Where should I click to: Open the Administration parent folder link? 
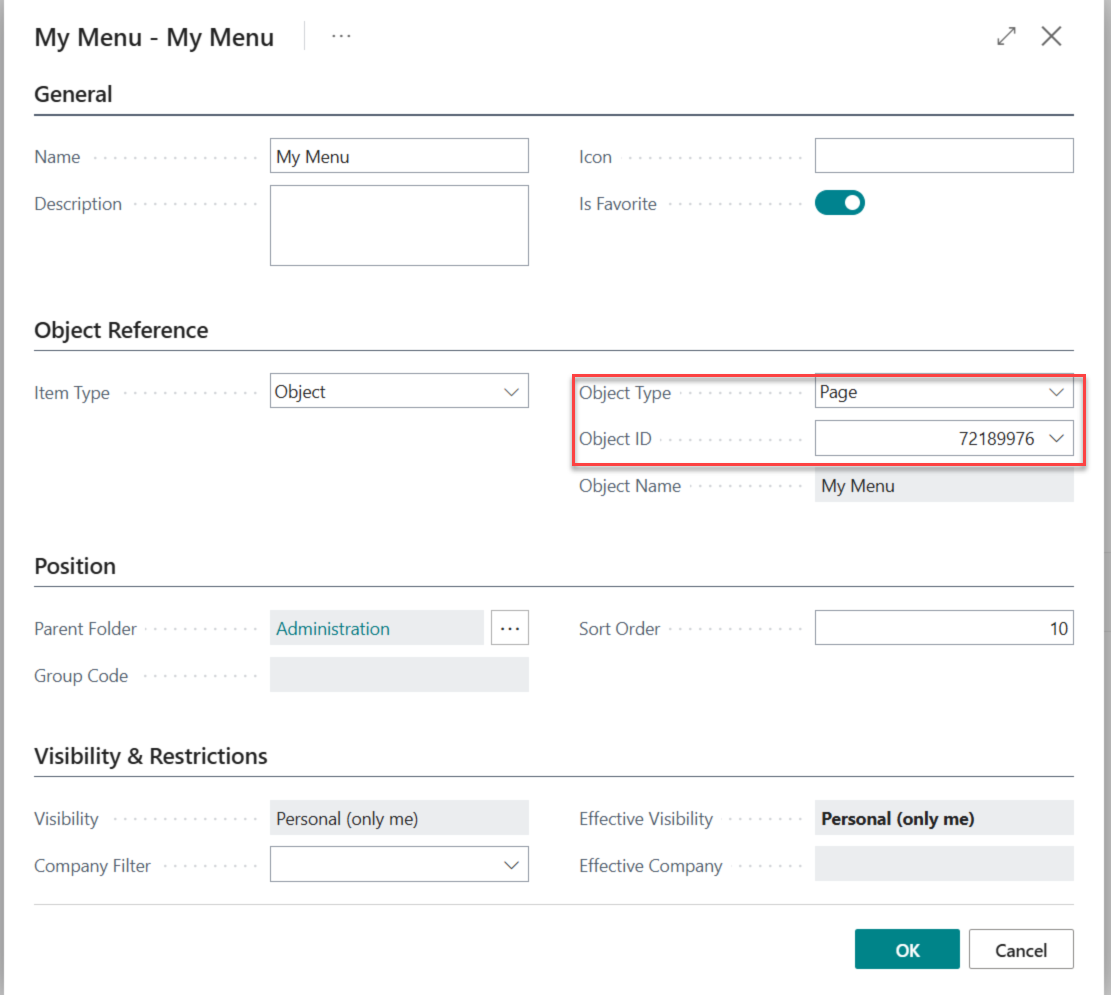click(x=333, y=628)
